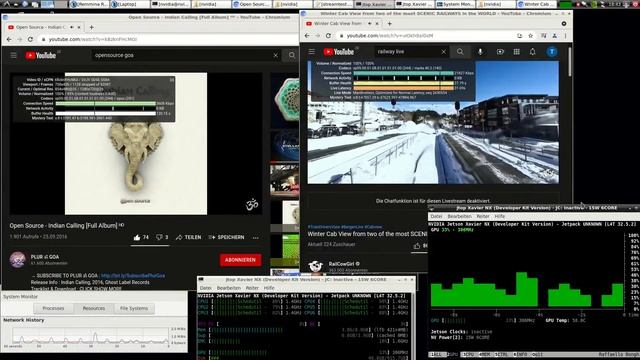640x360 pixels.
Task: Click PLUR GOA channel name
Action: coord(45,257)
